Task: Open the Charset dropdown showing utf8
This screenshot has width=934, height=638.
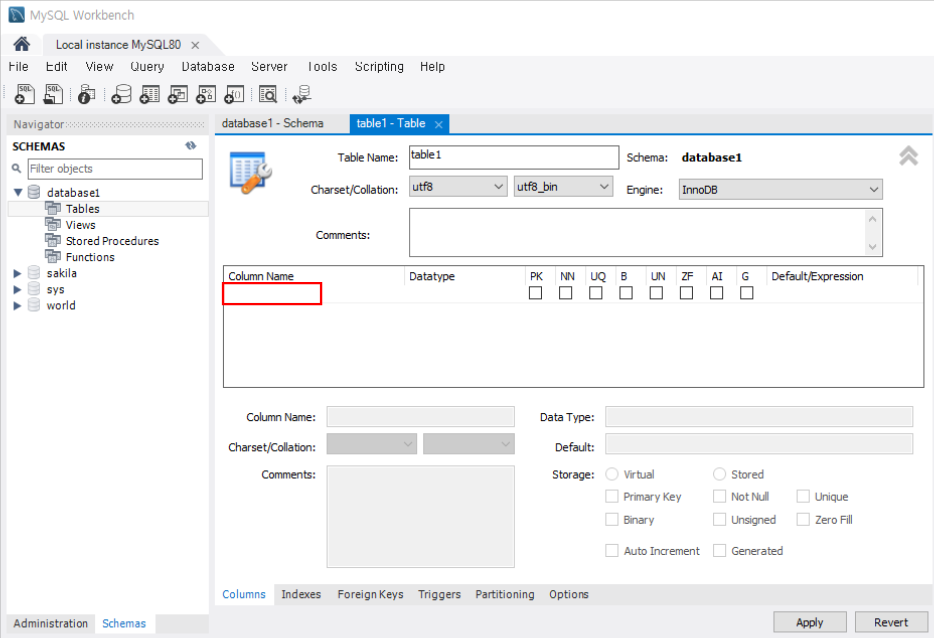Action: (x=457, y=185)
